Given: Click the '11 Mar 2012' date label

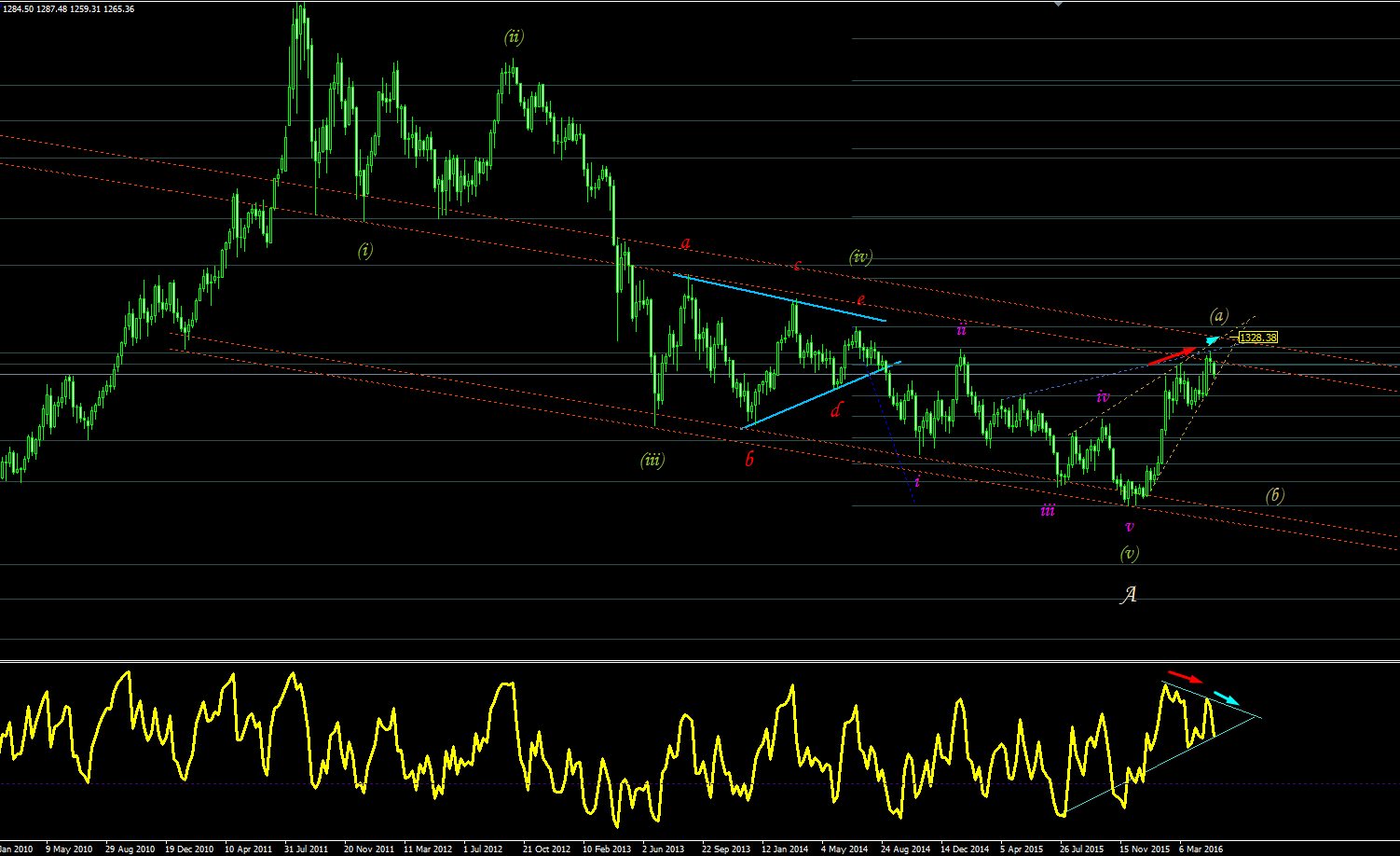Looking at the screenshot, I should pyautogui.click(x=428, y=849).
